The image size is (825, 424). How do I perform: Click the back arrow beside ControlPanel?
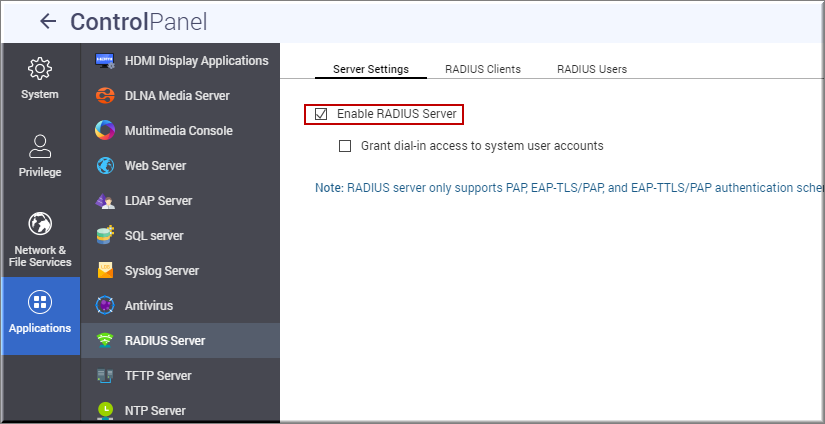[x=45, y=22]
